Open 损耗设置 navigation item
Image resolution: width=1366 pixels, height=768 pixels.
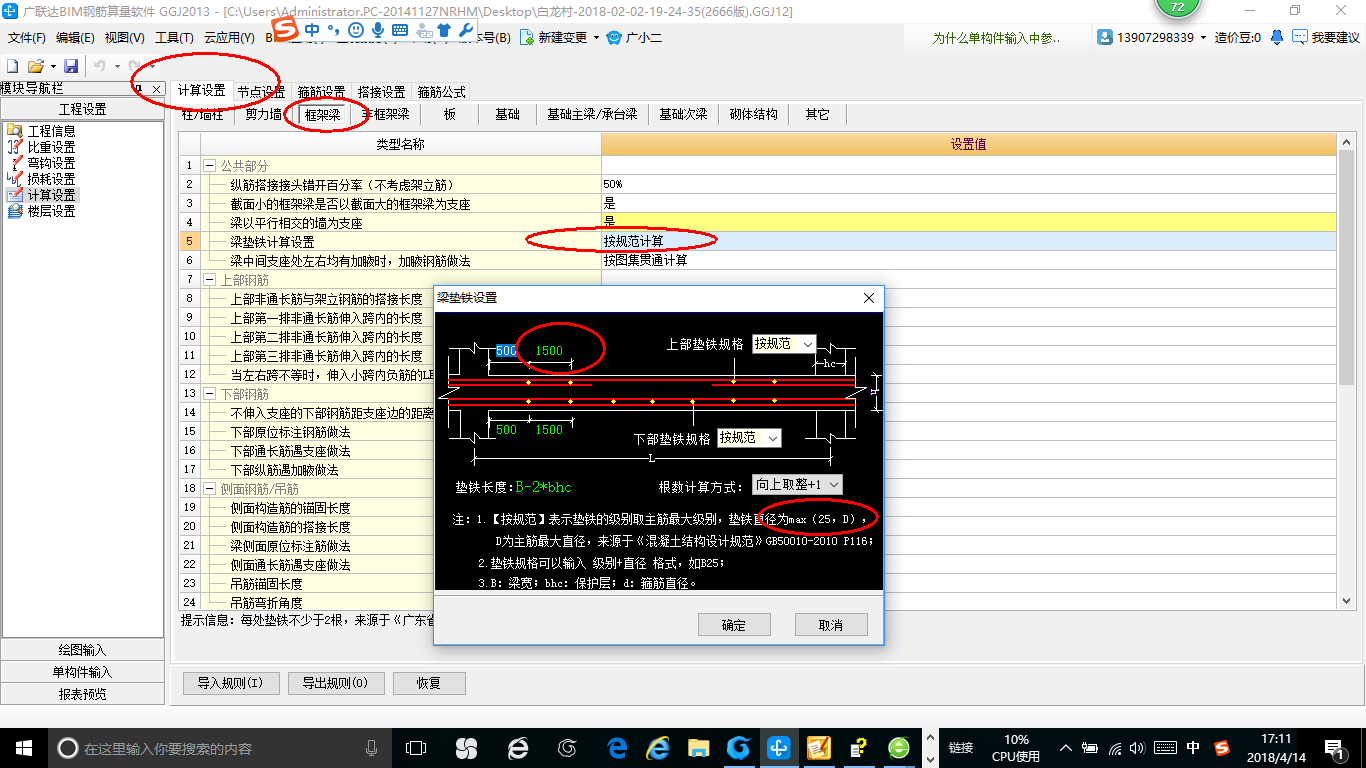click(51, 179)
